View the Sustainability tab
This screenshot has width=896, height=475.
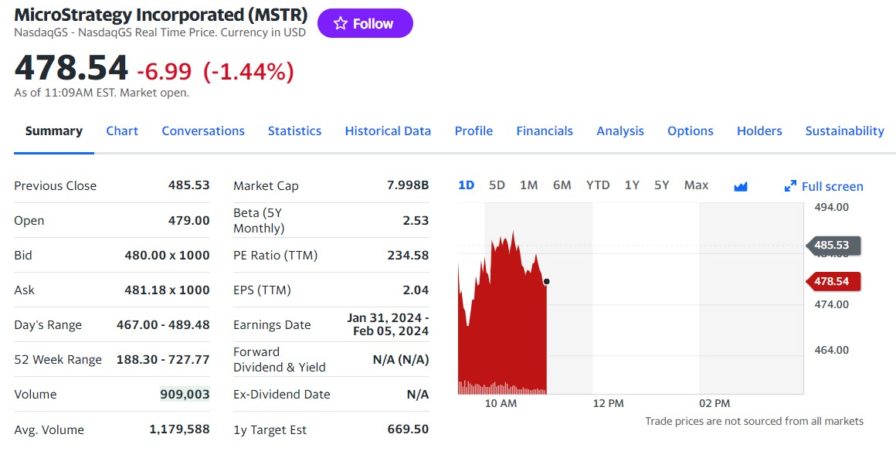point(844,131)
